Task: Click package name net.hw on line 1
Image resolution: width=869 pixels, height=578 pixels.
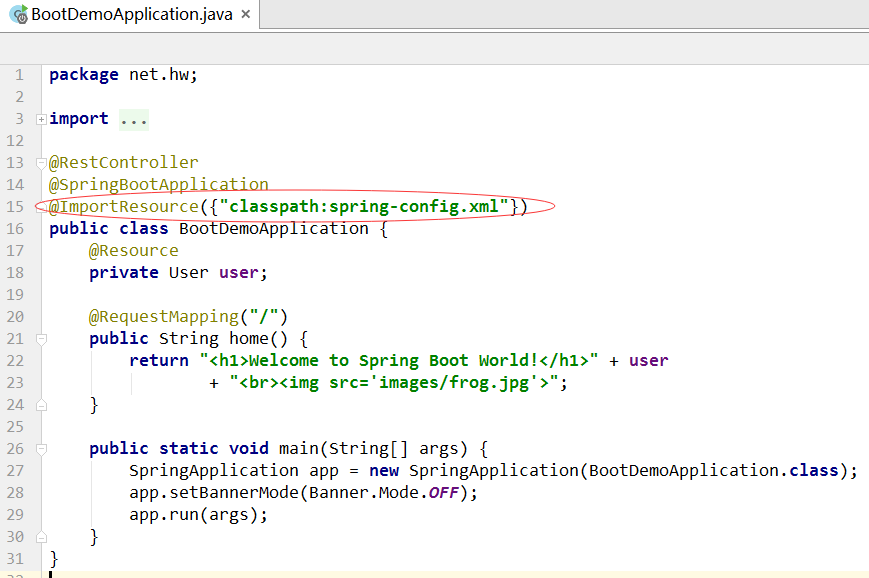Action: [159, 75]
